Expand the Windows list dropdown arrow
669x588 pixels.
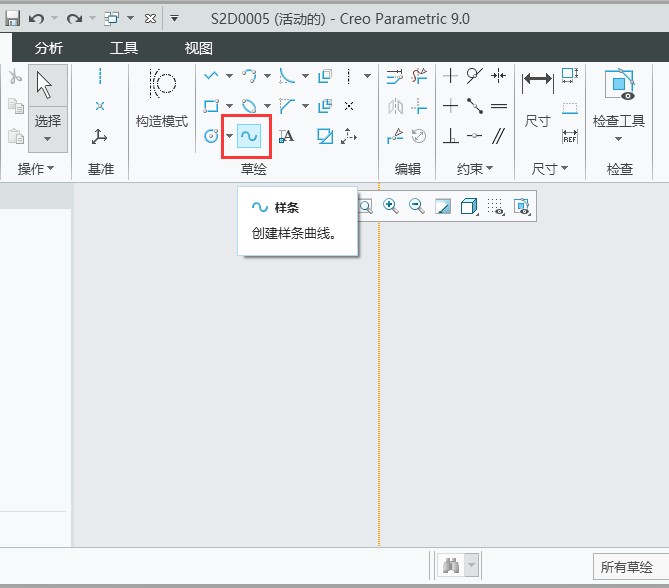[131, 18]
